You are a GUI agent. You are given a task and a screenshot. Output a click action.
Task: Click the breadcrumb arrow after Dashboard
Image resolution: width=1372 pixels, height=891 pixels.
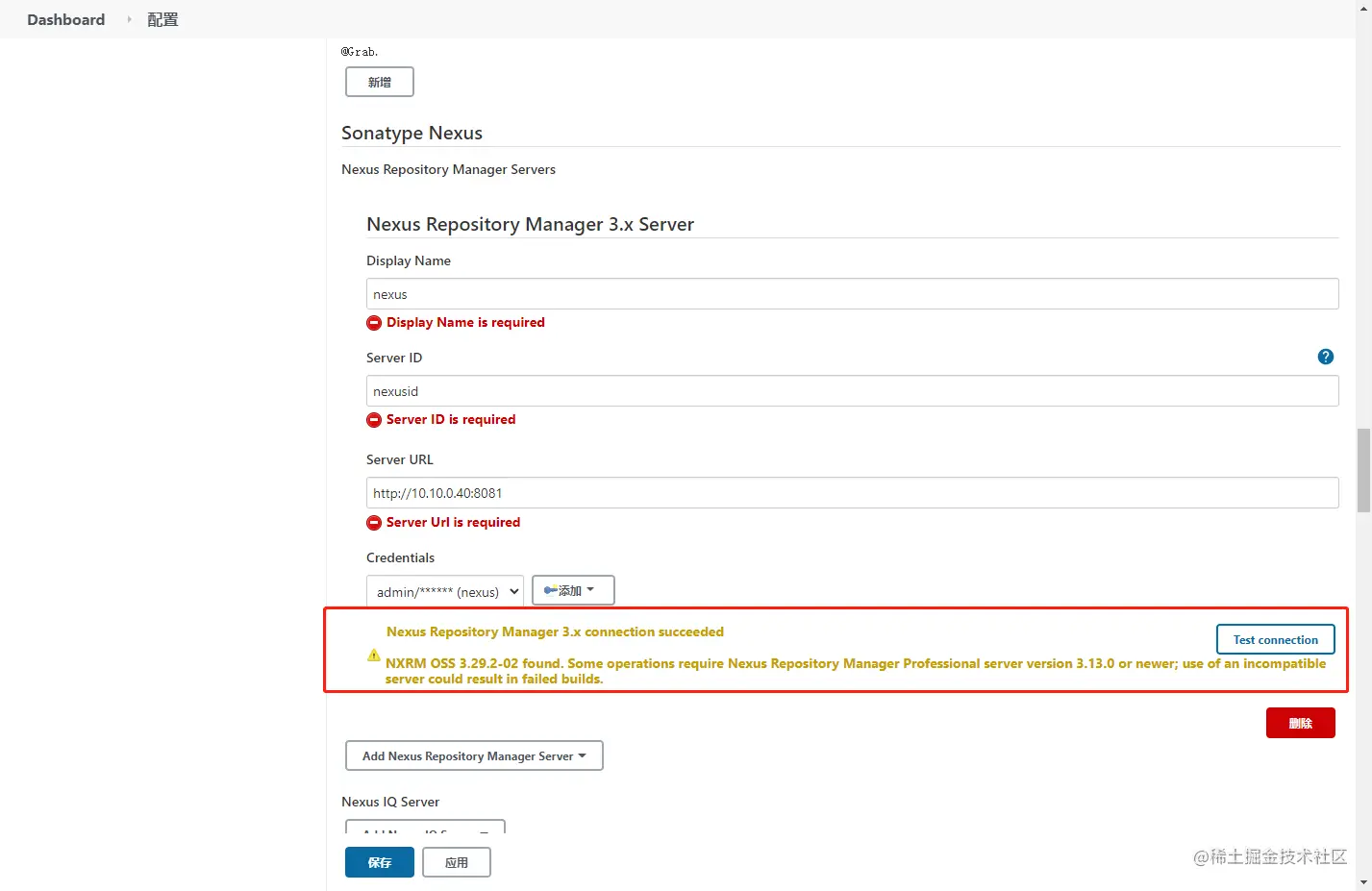click(129, 19)
